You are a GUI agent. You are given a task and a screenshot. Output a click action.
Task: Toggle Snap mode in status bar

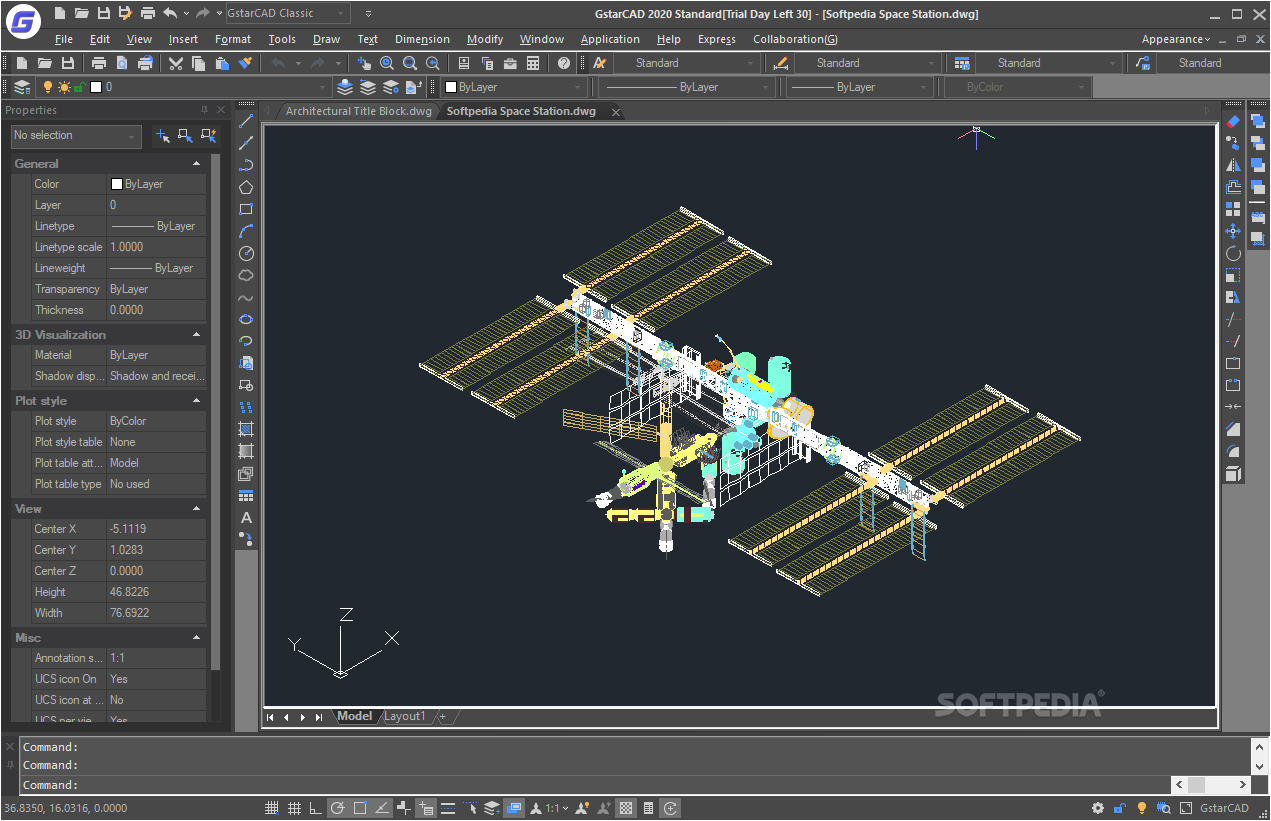(x=272, y=808)
